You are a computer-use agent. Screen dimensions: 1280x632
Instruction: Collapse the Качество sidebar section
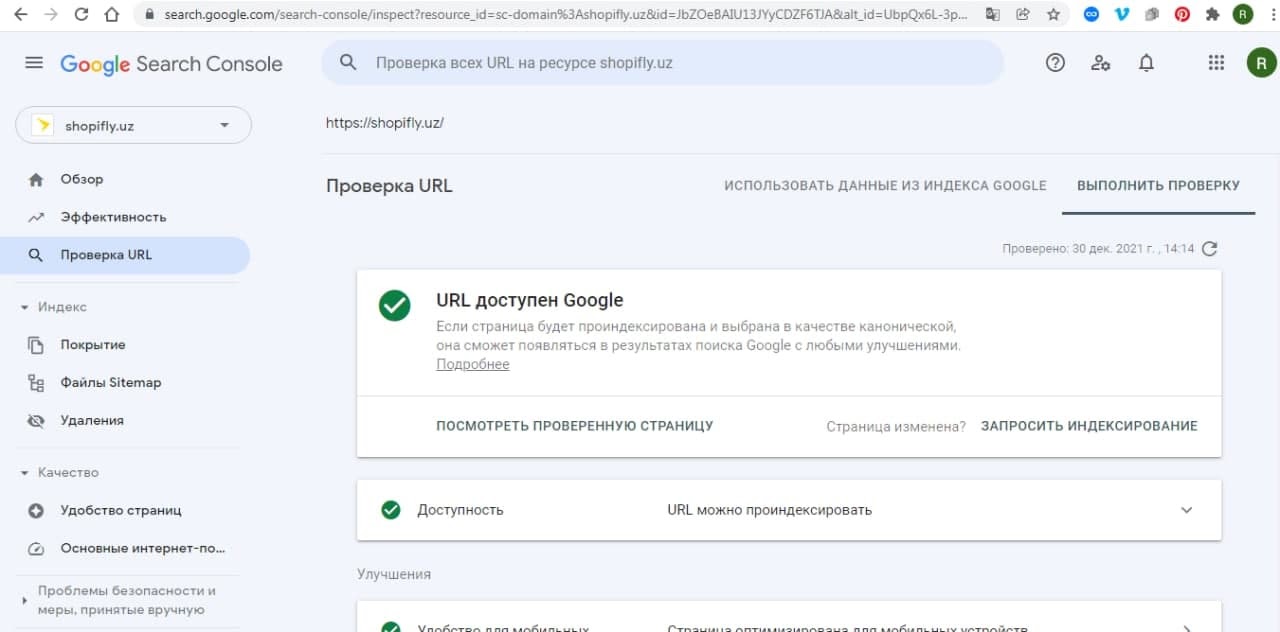pos(25,472)
